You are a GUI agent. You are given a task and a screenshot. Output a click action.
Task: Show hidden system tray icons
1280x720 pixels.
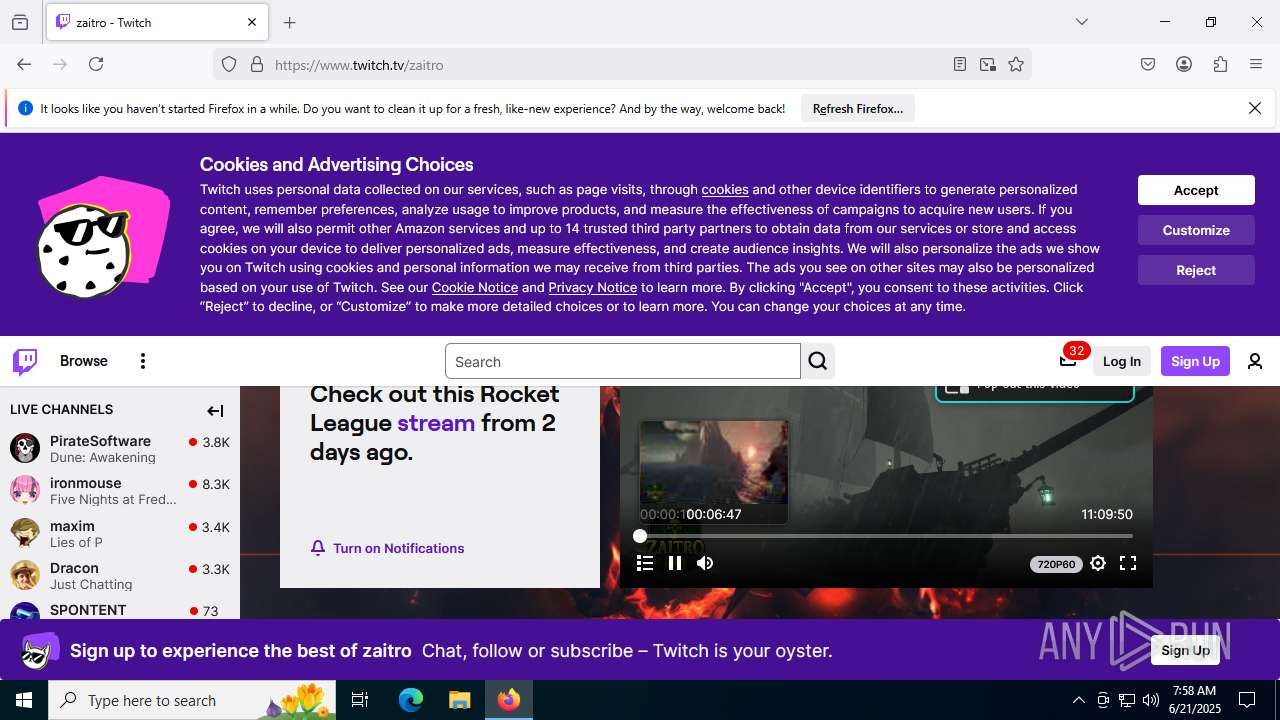point(1078,700)
